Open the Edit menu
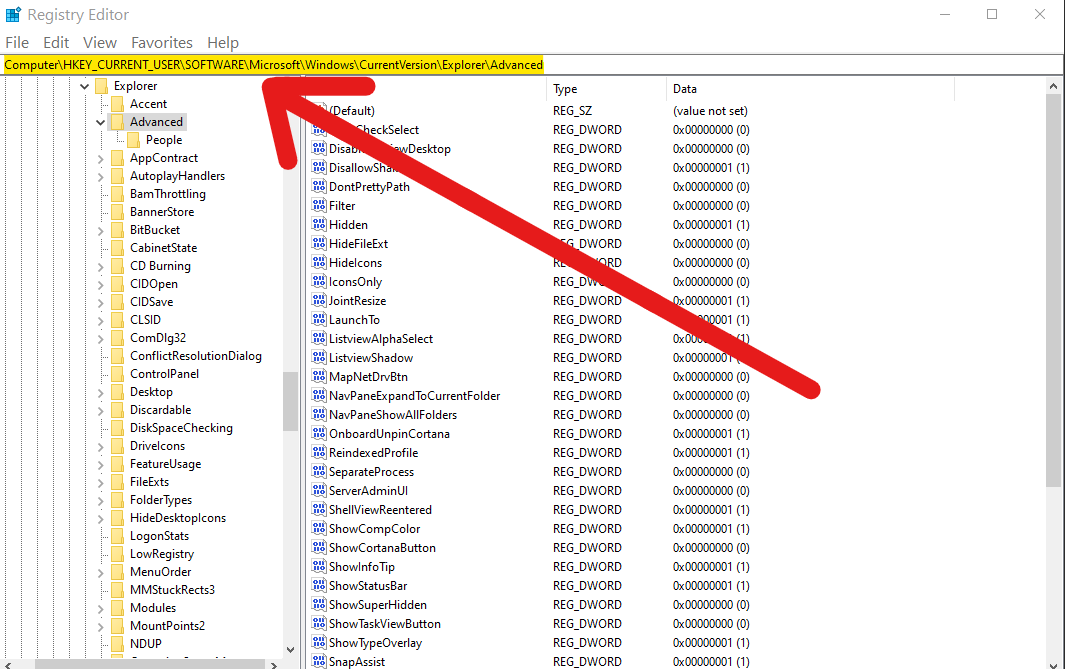Screen dimensions: 1065x669 (56, 43)
